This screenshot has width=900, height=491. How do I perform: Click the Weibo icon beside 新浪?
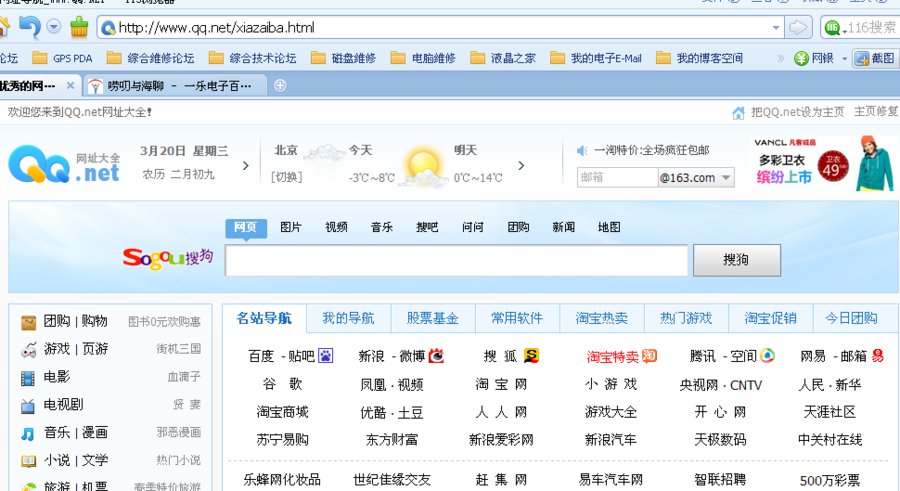tap(436, 356)
